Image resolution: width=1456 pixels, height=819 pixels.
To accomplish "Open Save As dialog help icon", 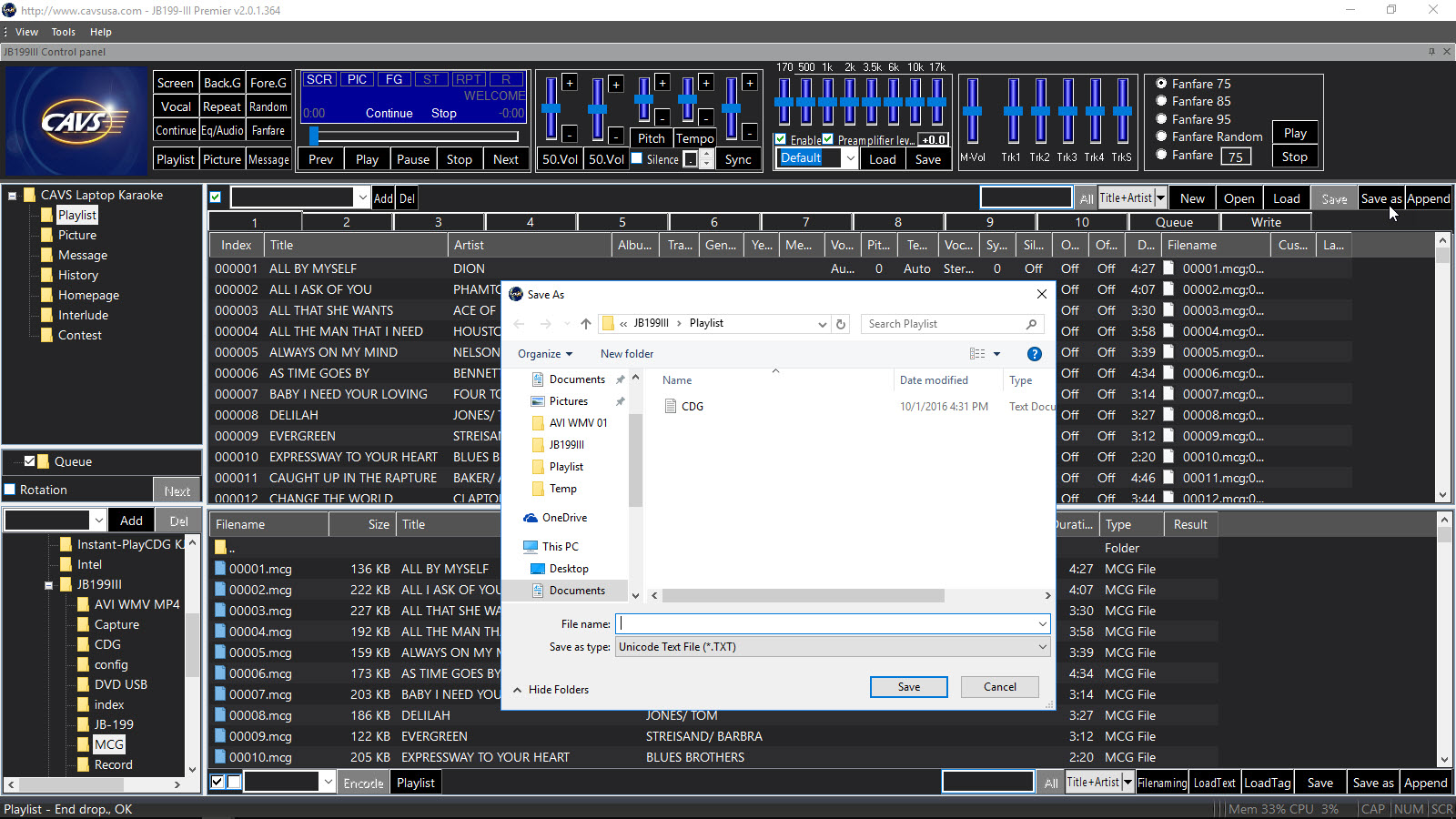I will point(1034,354).
